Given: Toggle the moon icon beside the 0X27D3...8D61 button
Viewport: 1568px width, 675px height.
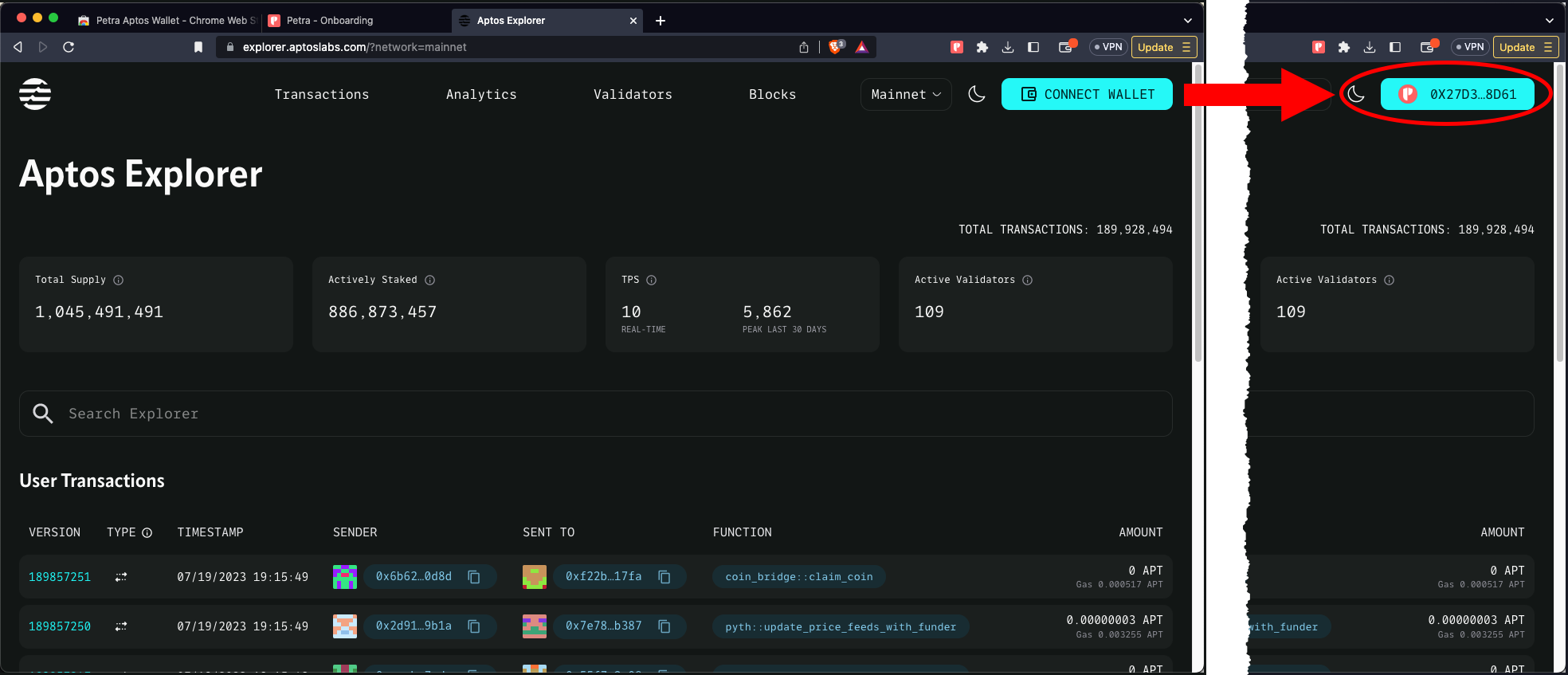Looking at the screenshot, I should pos(1356,94).
